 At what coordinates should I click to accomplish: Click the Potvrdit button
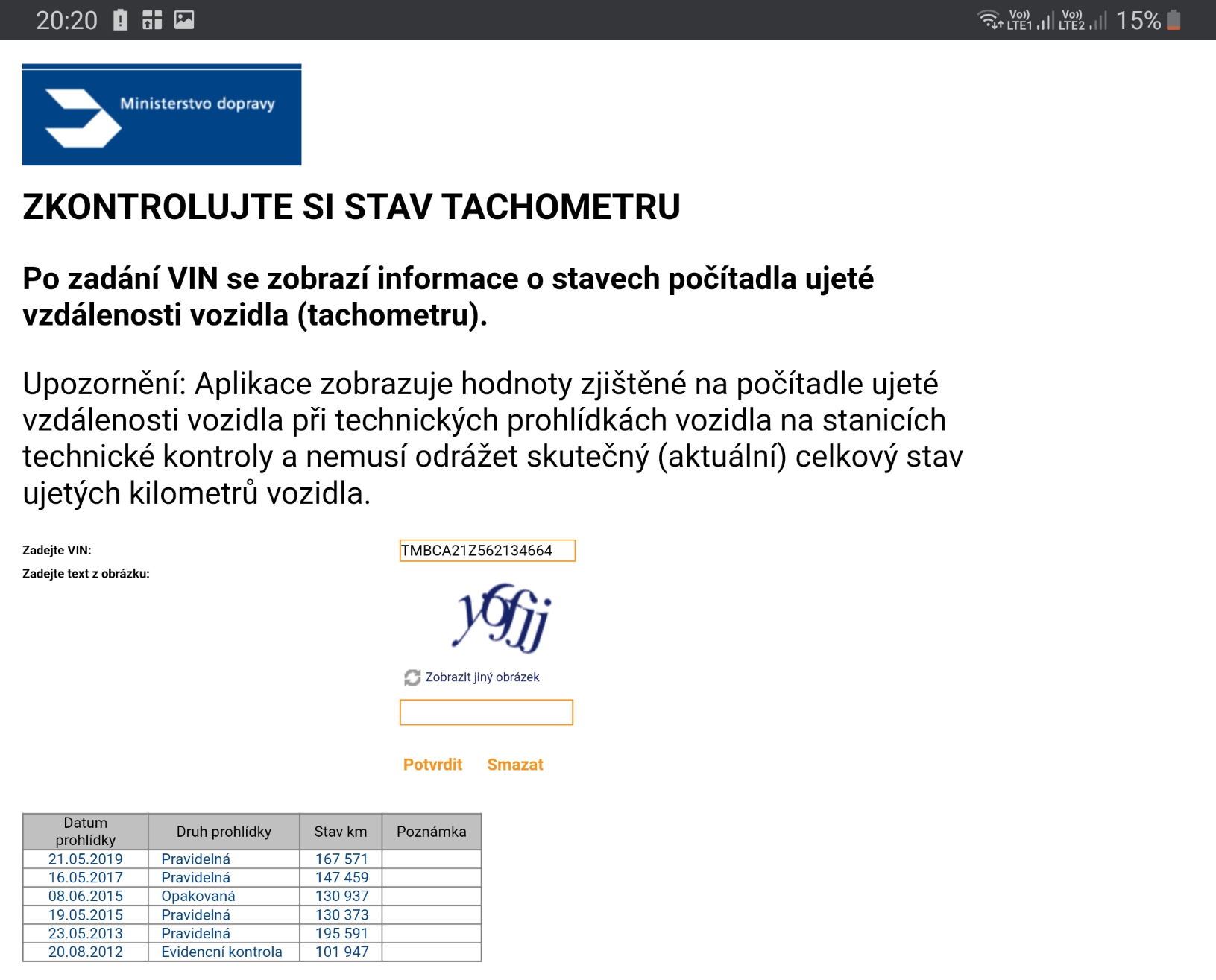[x=432, y=765]
